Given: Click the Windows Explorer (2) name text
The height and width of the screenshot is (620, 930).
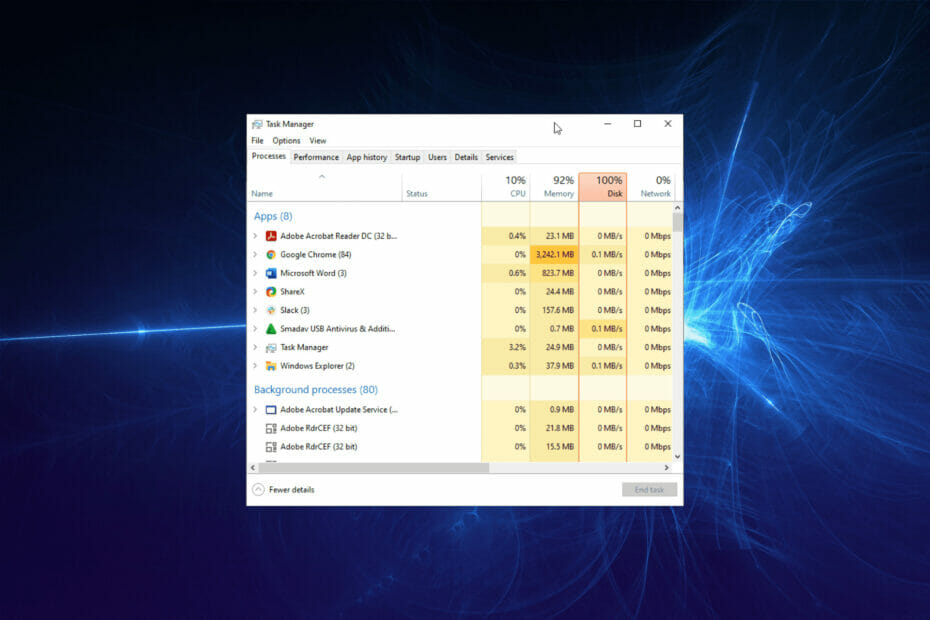Looking at the screenshot, I should click(317, 366).
